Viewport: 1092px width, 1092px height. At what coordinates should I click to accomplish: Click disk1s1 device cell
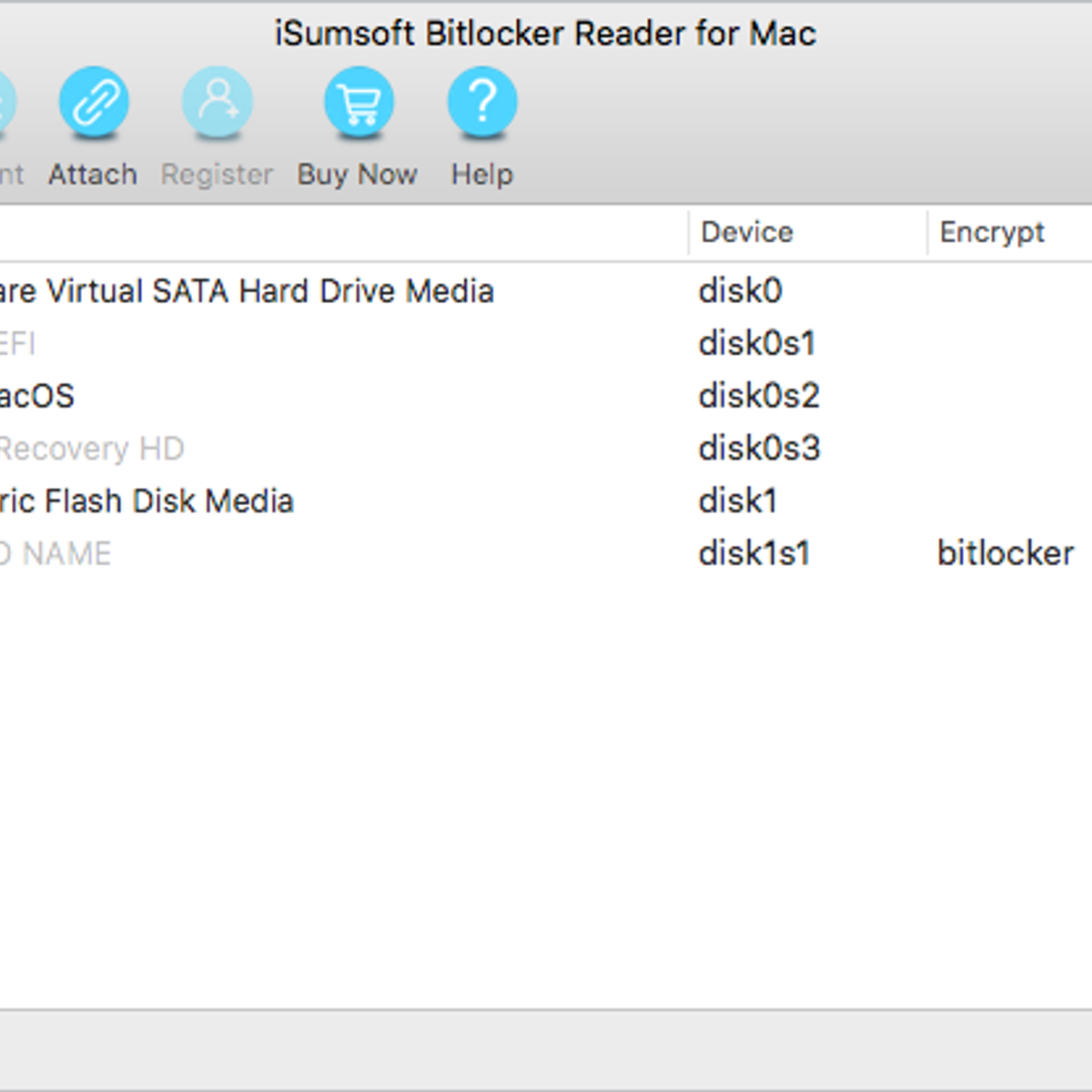pyautogui.click(x=754, y=553)
